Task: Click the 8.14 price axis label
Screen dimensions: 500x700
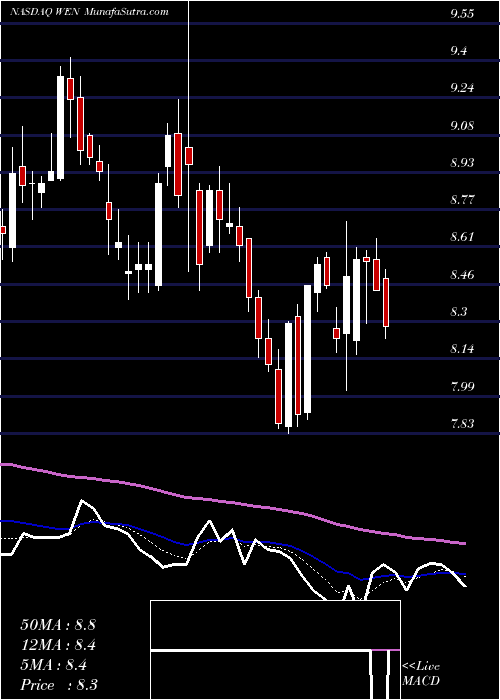Action: coord(462,349)
